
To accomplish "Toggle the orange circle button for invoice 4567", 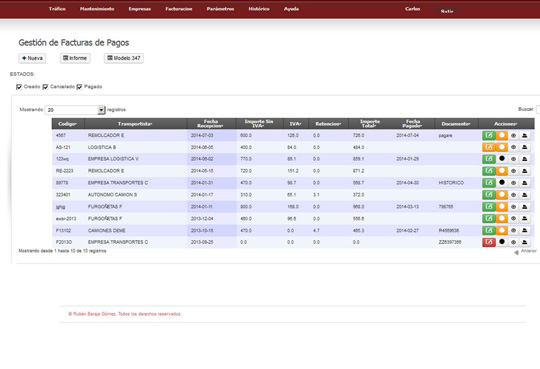I will (502, 135).
